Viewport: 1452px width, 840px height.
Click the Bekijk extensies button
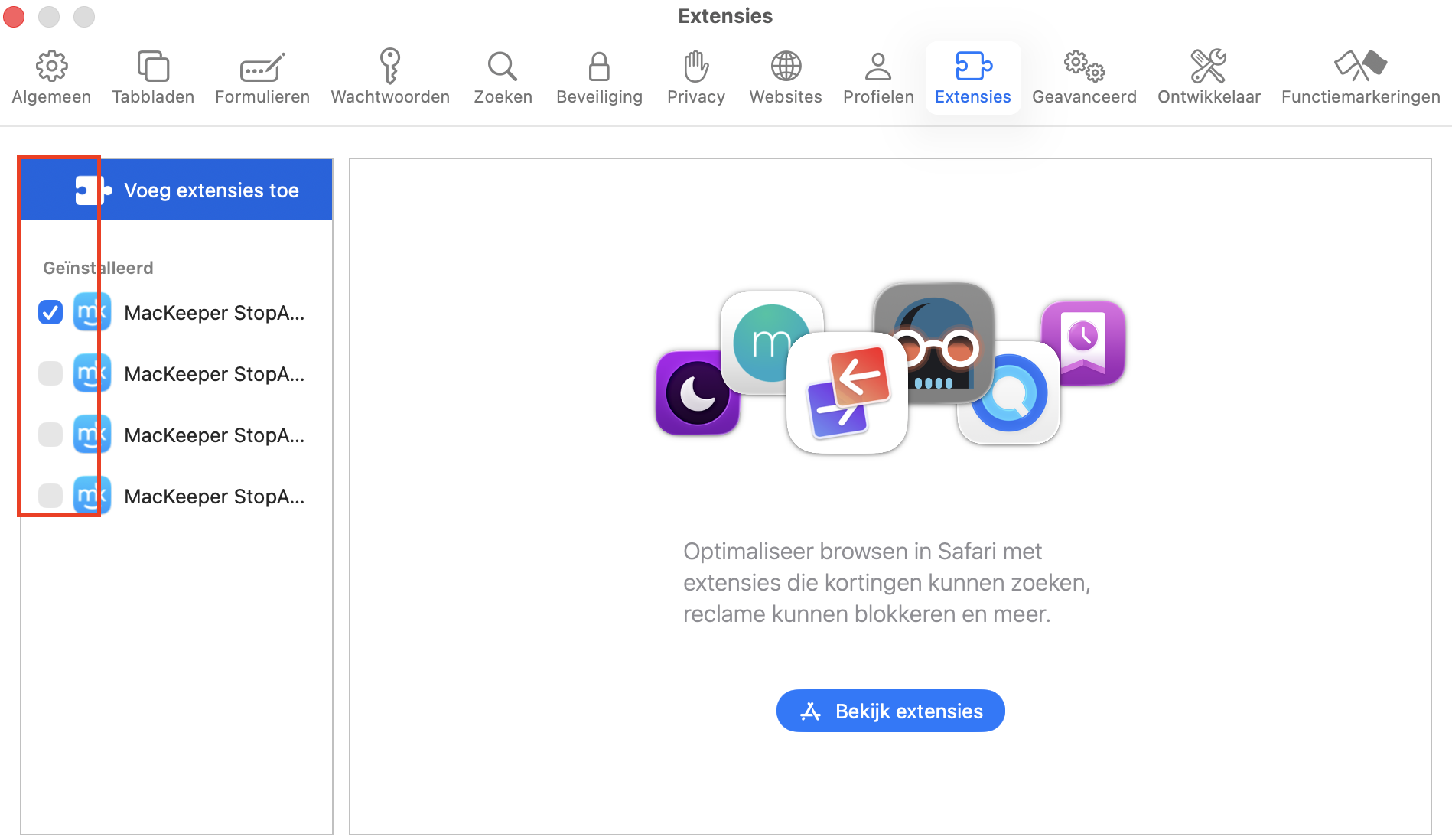pos(890,711)
